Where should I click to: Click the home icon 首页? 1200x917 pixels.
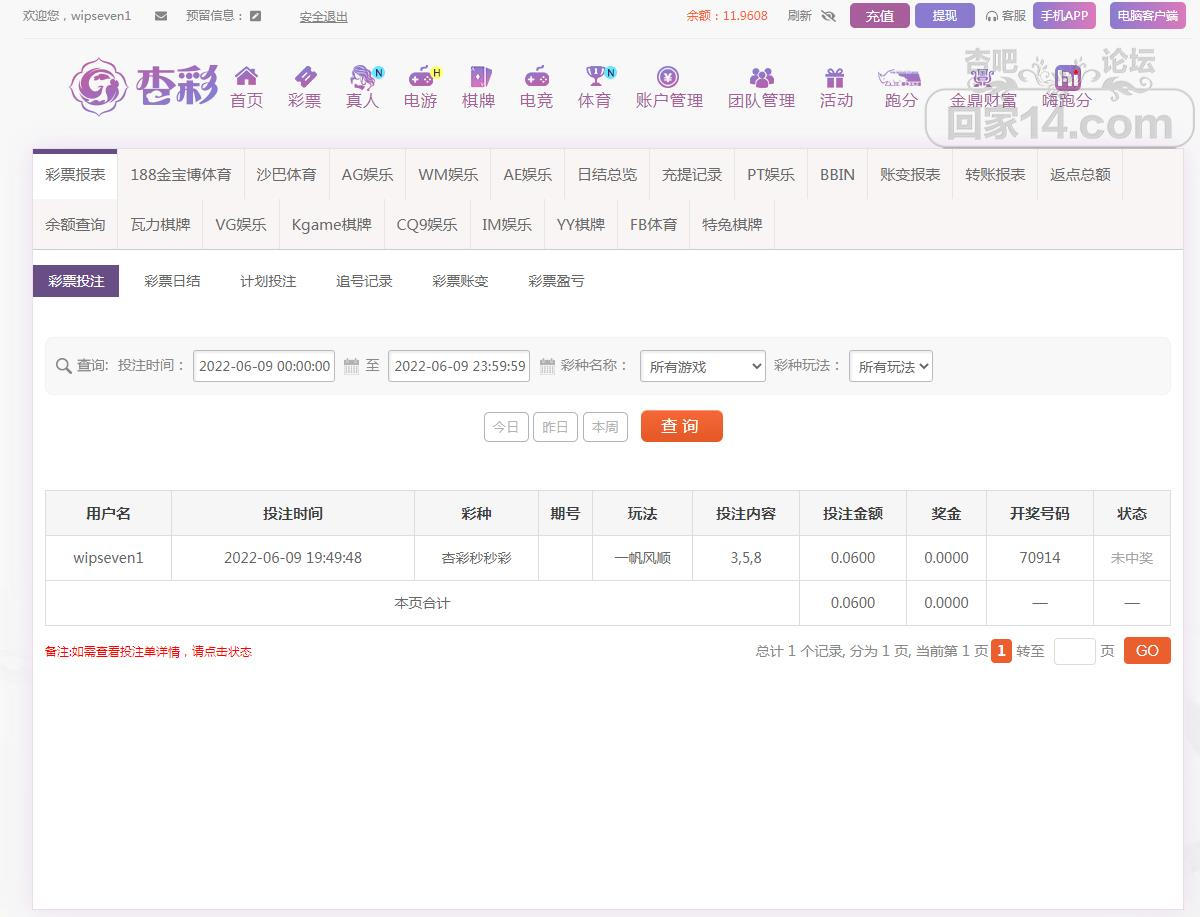[x=246, y=78]
